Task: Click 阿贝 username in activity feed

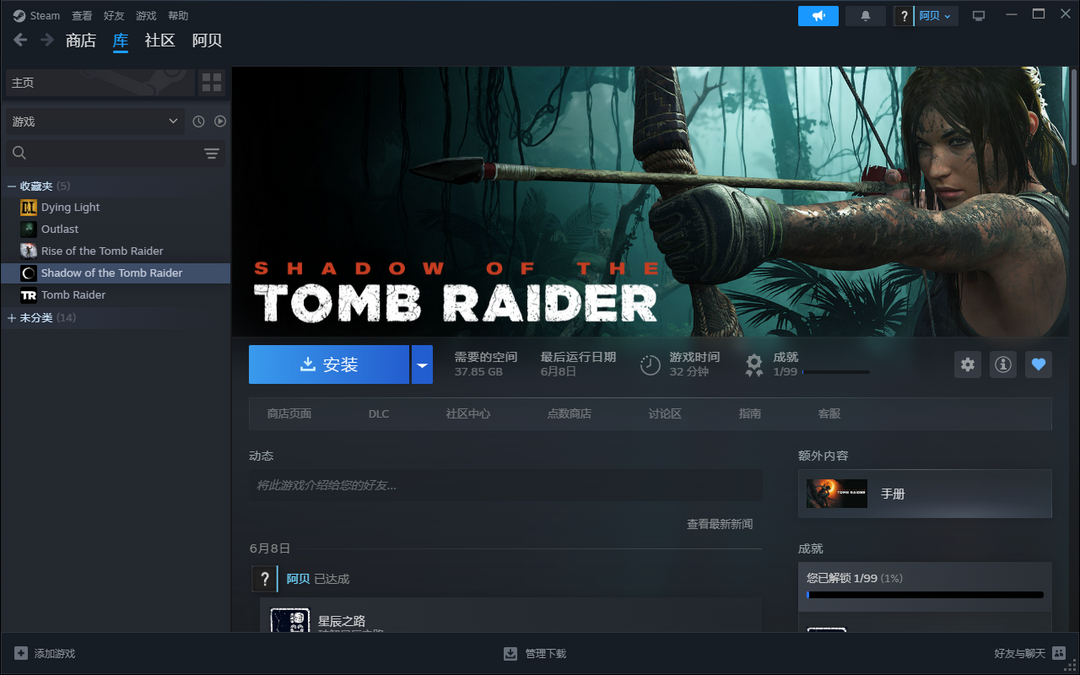Action: (x=298, y=579)
